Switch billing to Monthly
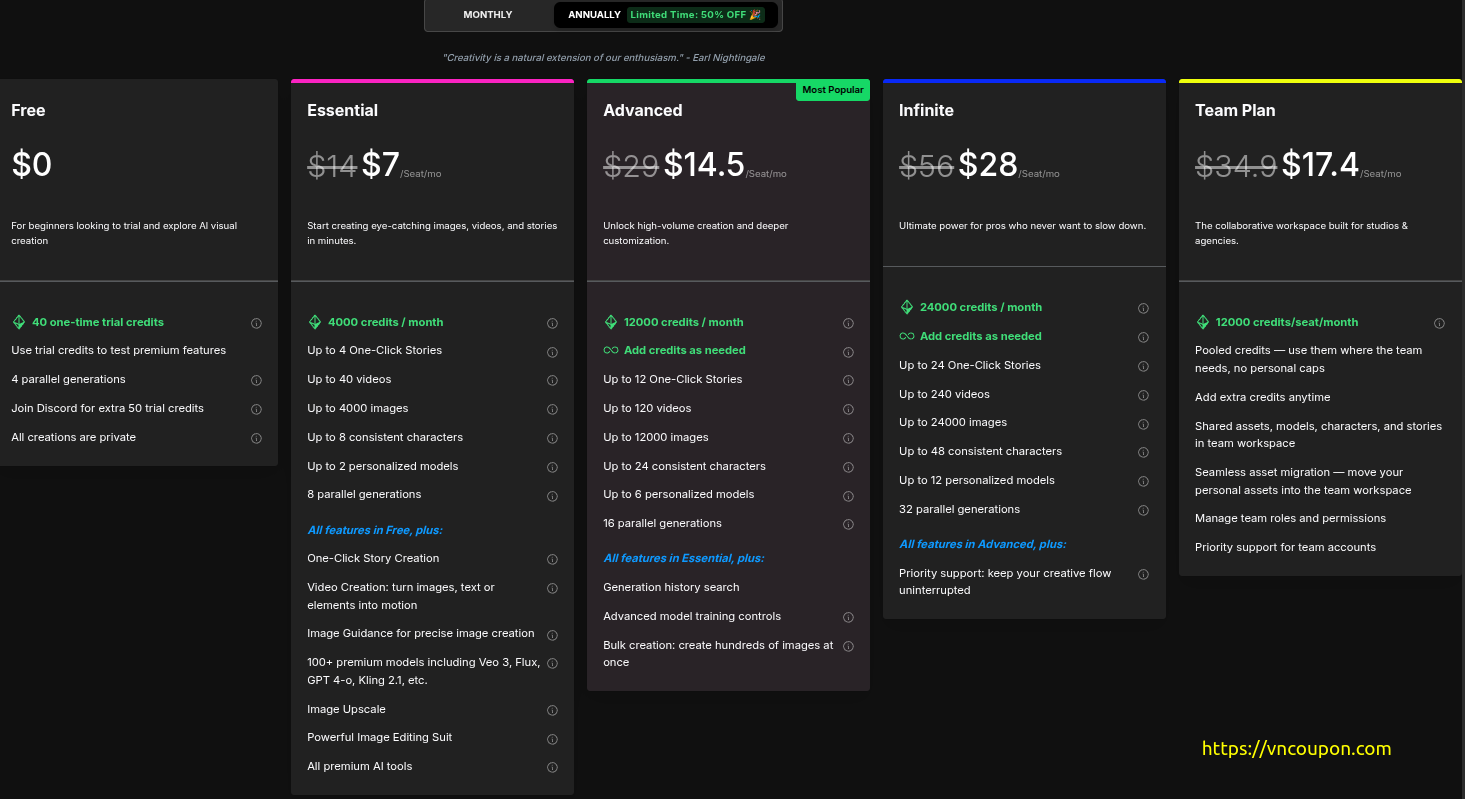Image resolution: width=1465 pixels, height=799 pixels. coord(488,15)
